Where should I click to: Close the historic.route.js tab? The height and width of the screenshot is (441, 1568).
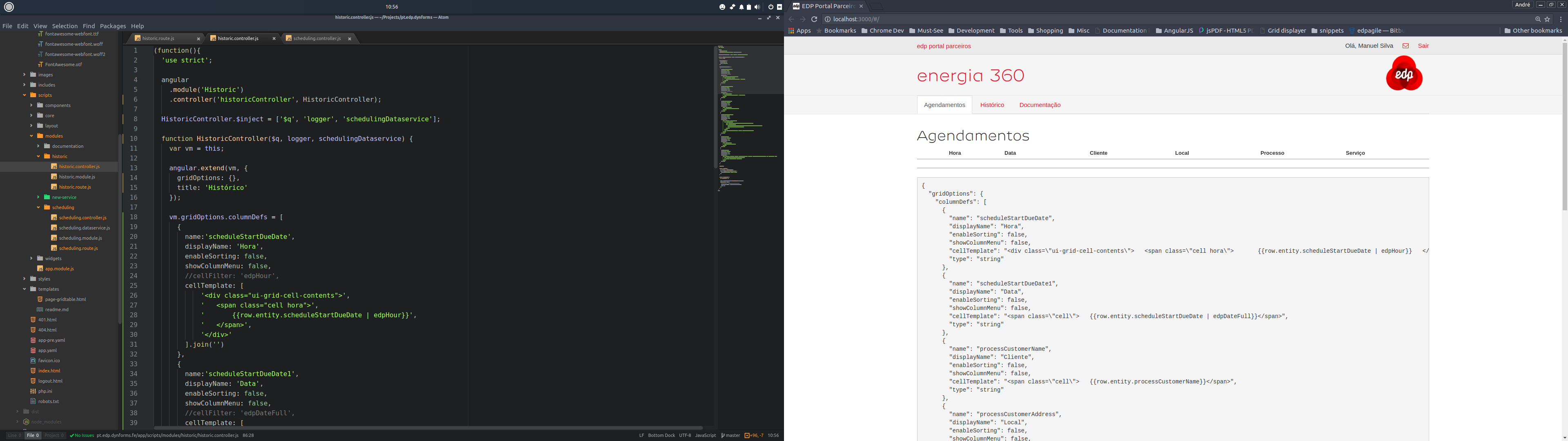pyautogui.click(x=198, y=39)
